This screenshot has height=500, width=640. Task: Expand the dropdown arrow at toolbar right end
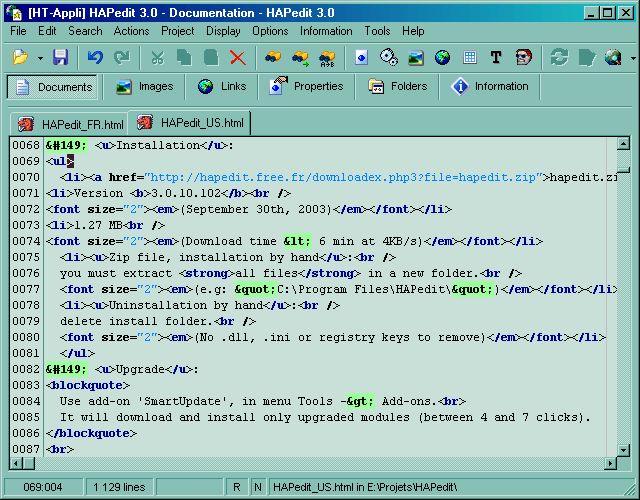[633, 58]
